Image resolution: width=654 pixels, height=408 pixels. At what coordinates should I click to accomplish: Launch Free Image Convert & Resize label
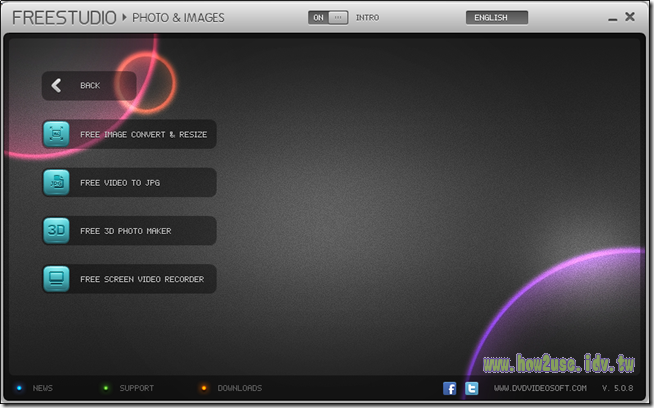143,134
